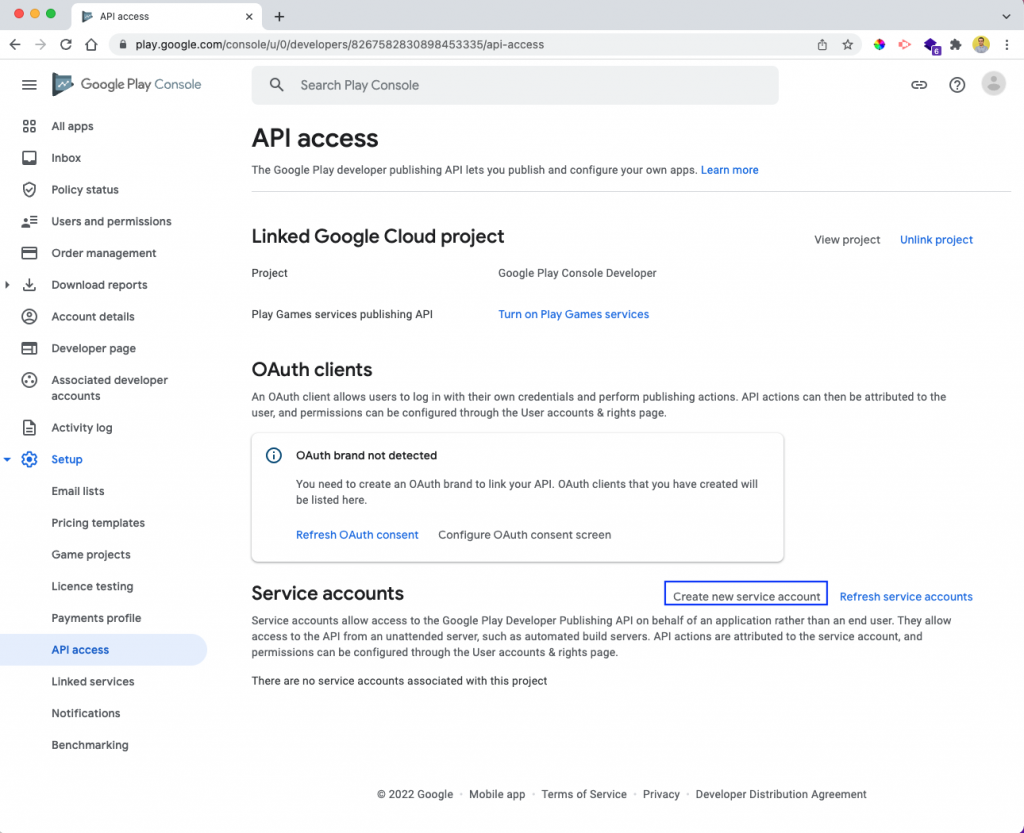Open Game projects under Setup

point(91,554)
